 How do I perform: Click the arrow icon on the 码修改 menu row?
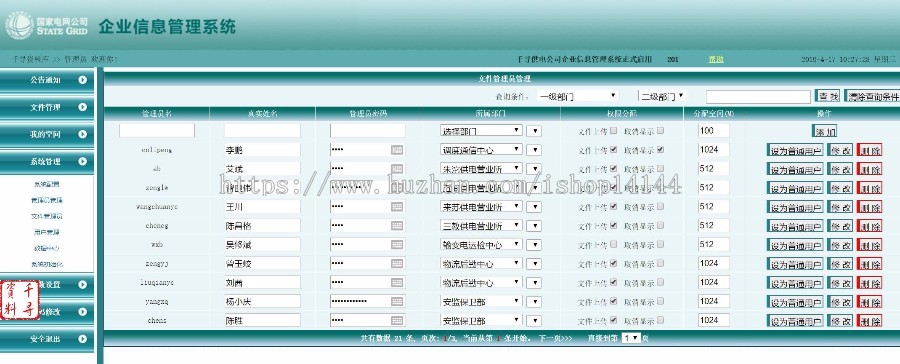pos(83,312)
